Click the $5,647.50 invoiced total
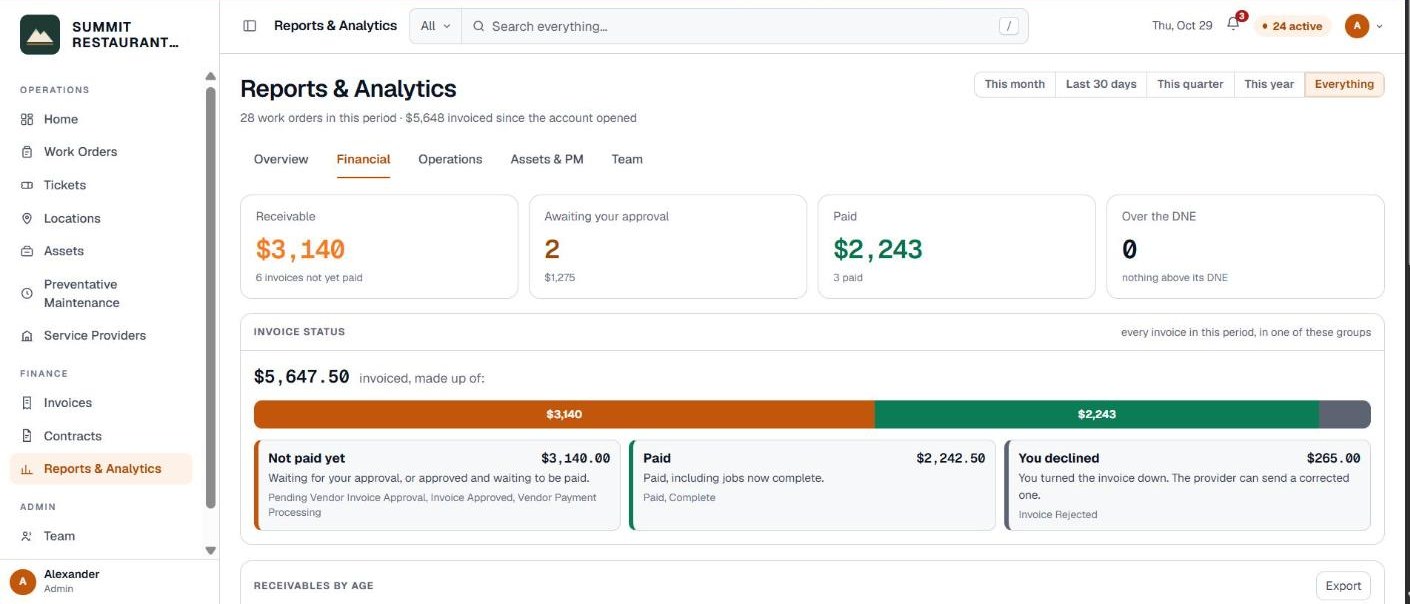 (301, 377)
